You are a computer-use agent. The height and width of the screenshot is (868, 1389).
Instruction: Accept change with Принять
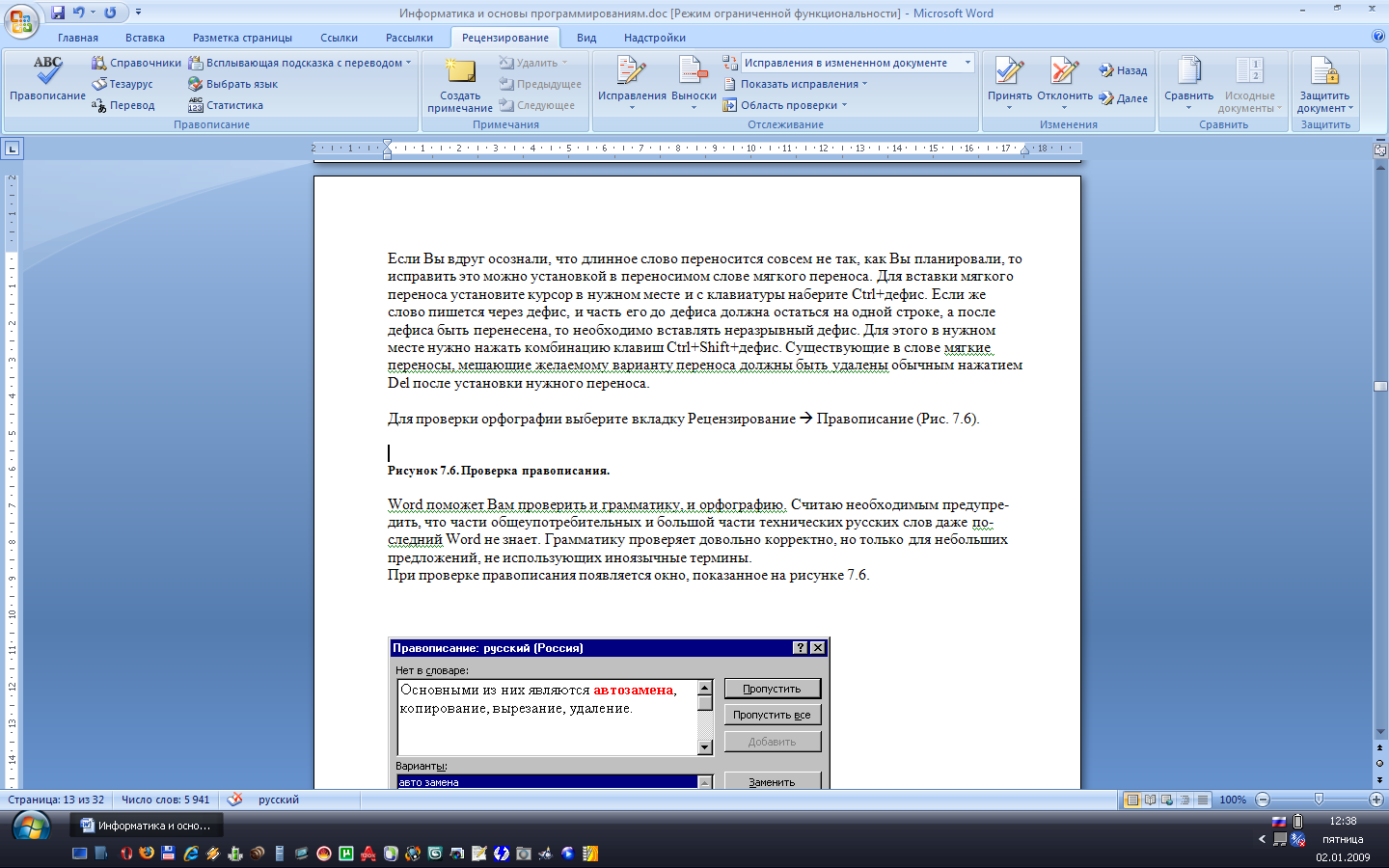(x=1010, y=82)
